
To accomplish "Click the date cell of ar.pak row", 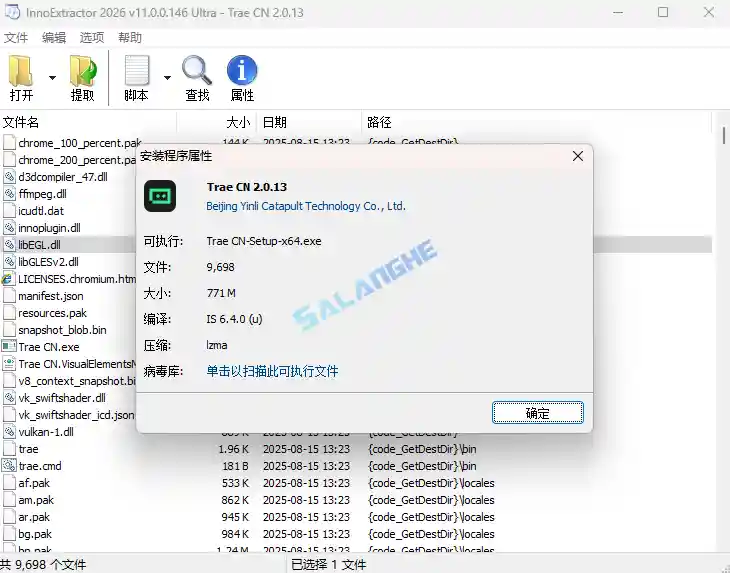I will click(x=306, y=517).
